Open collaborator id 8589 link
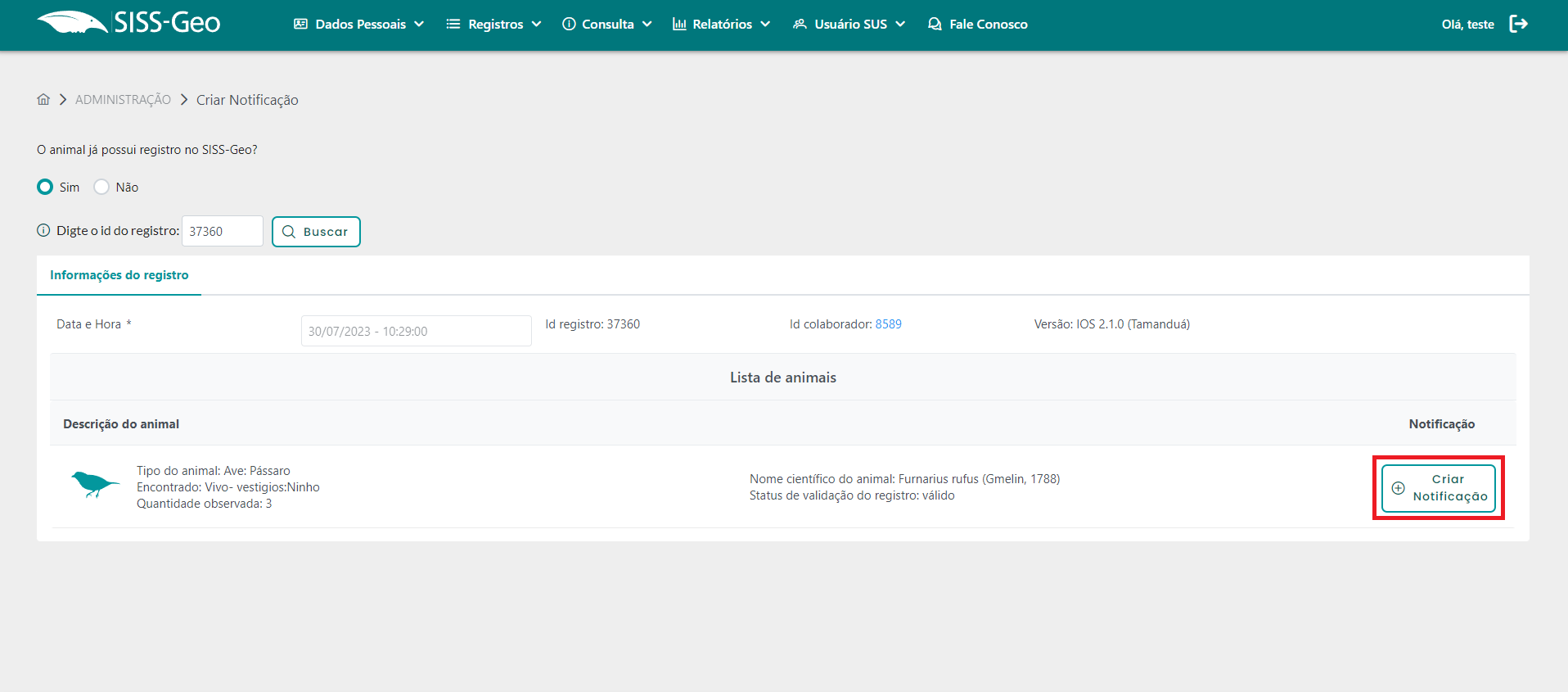1568x692 pixels. coord(888,324)
